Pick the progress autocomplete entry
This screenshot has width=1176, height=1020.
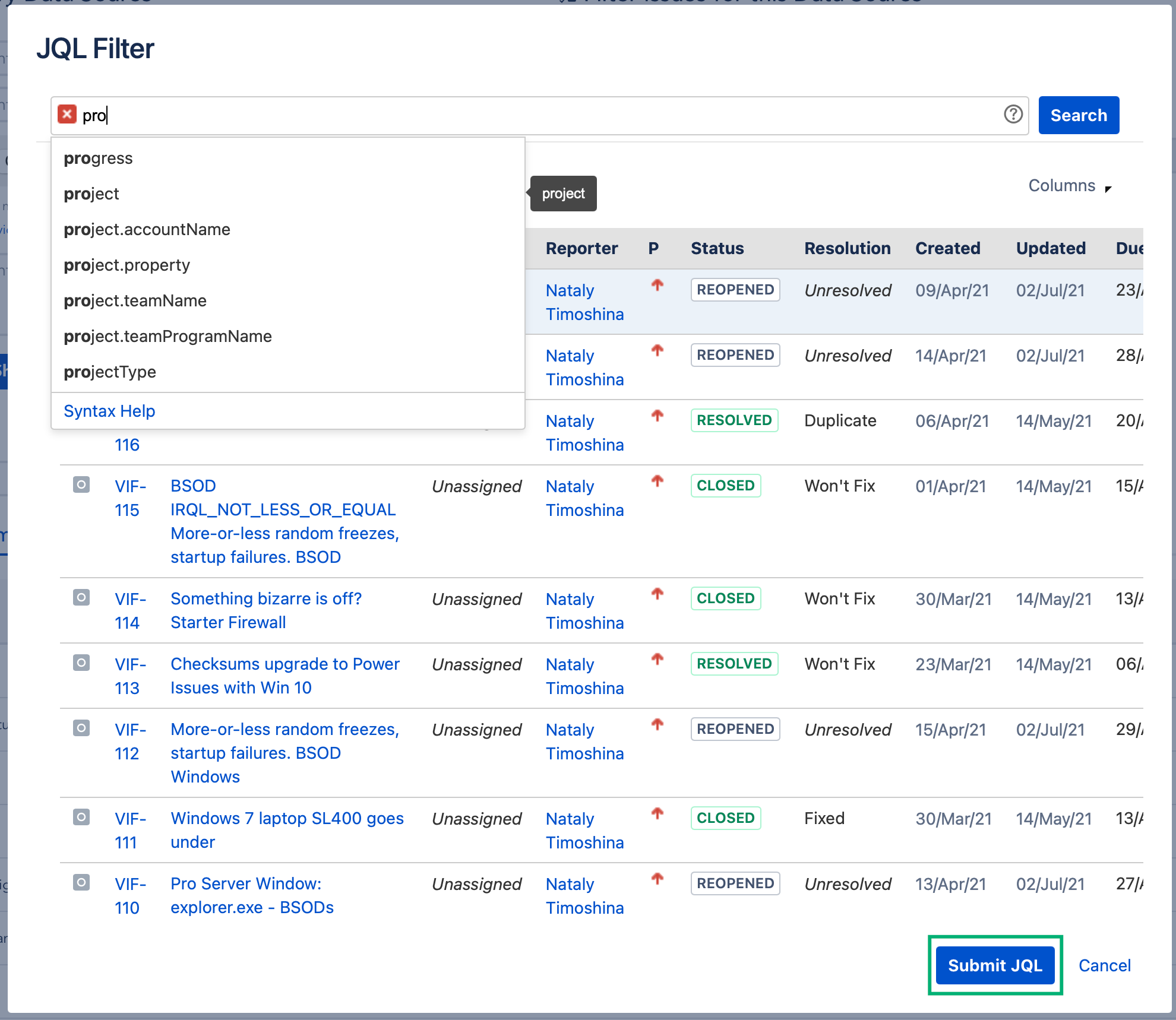click(98, 158)
